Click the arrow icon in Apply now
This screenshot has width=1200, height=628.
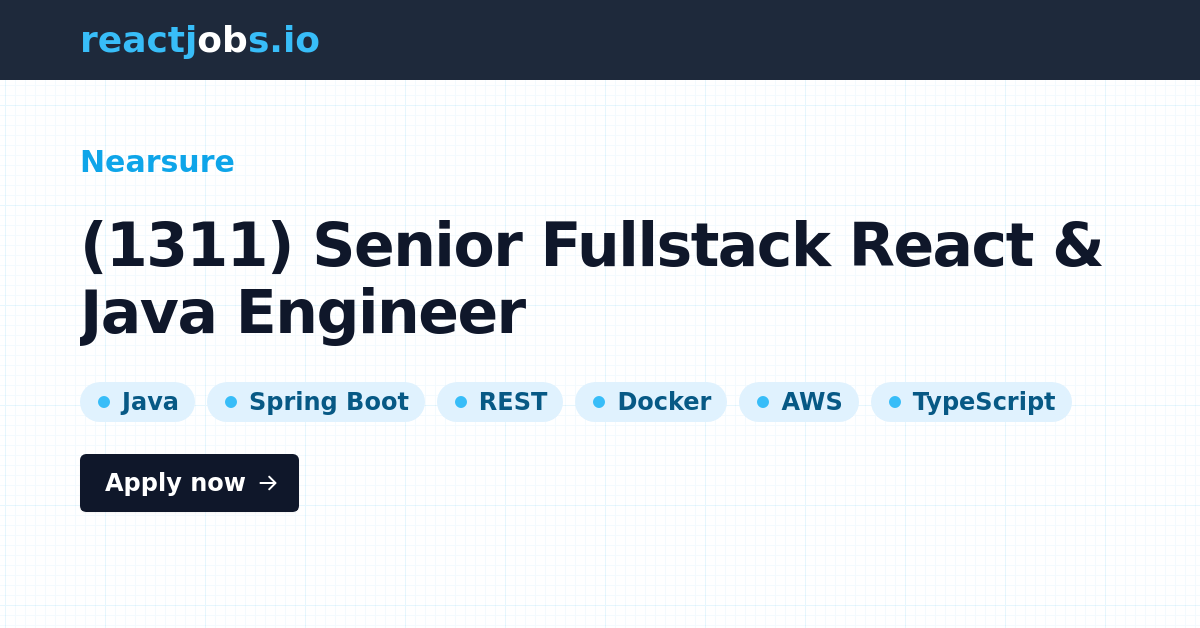[x=268, y=483]
